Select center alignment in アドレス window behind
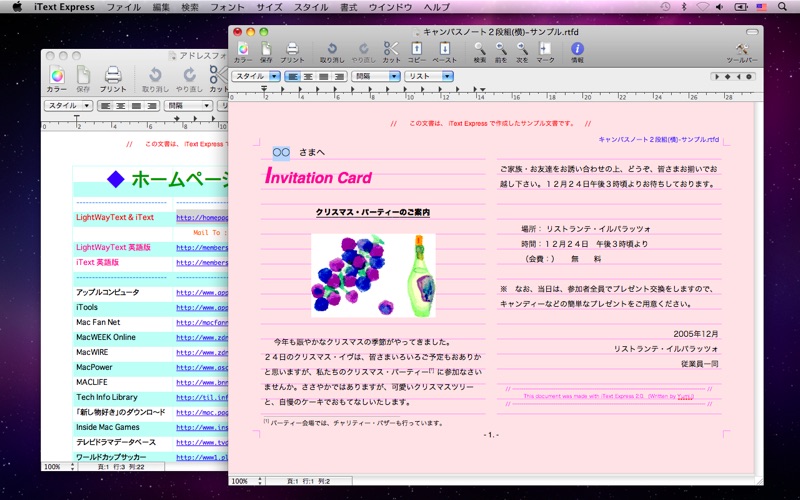 (x=120, y=106)
